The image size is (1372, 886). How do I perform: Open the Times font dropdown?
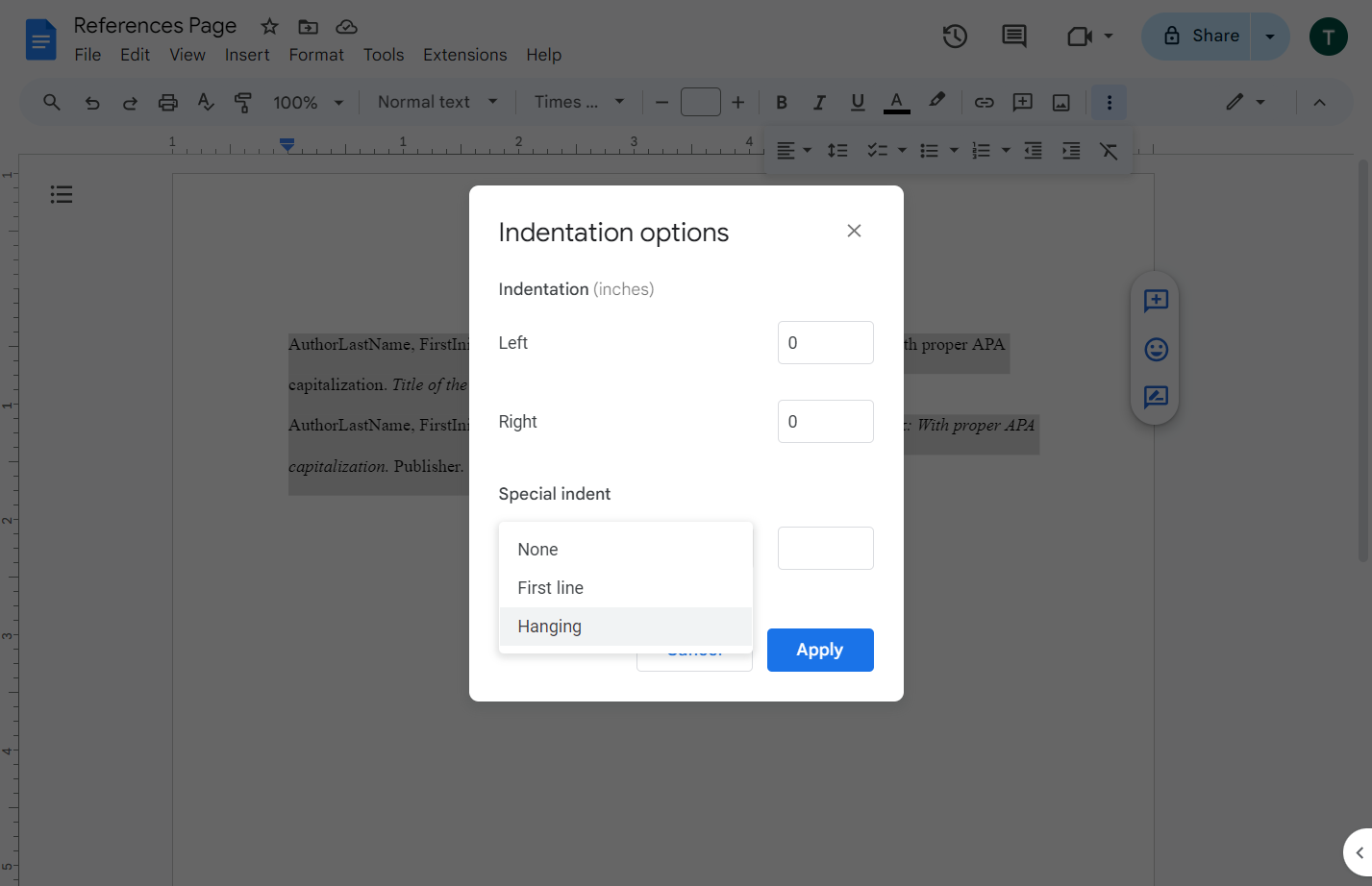click(x=580, y=102)
